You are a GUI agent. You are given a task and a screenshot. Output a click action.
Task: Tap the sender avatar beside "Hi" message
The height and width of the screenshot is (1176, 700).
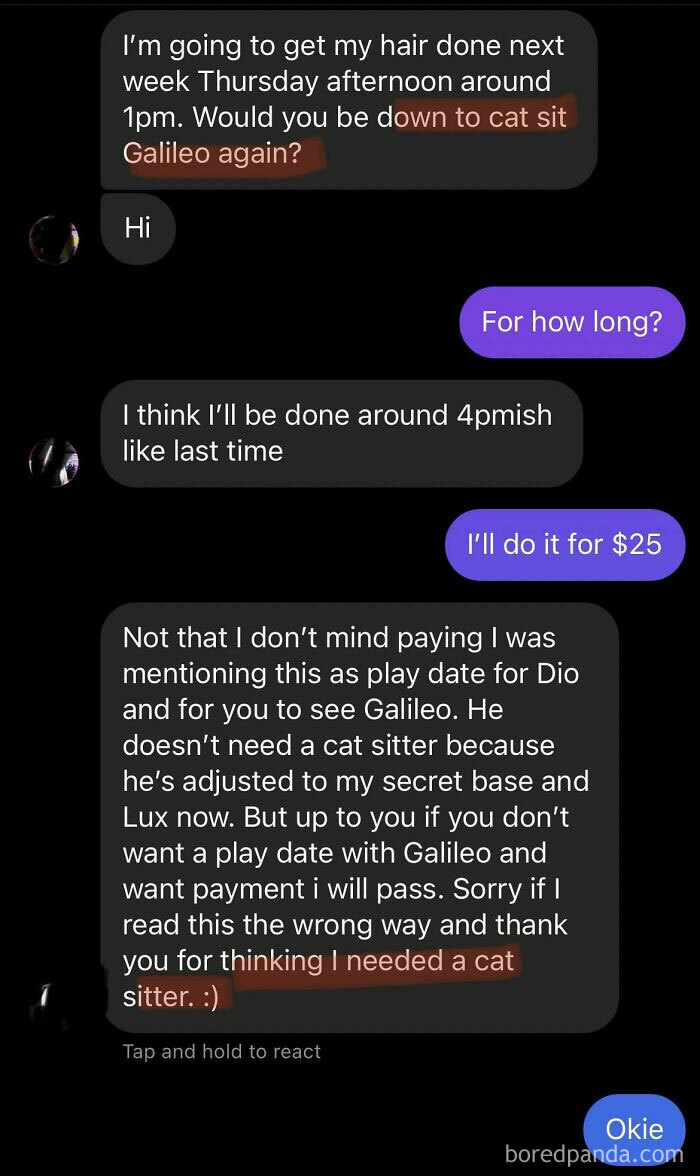(54, 240)
